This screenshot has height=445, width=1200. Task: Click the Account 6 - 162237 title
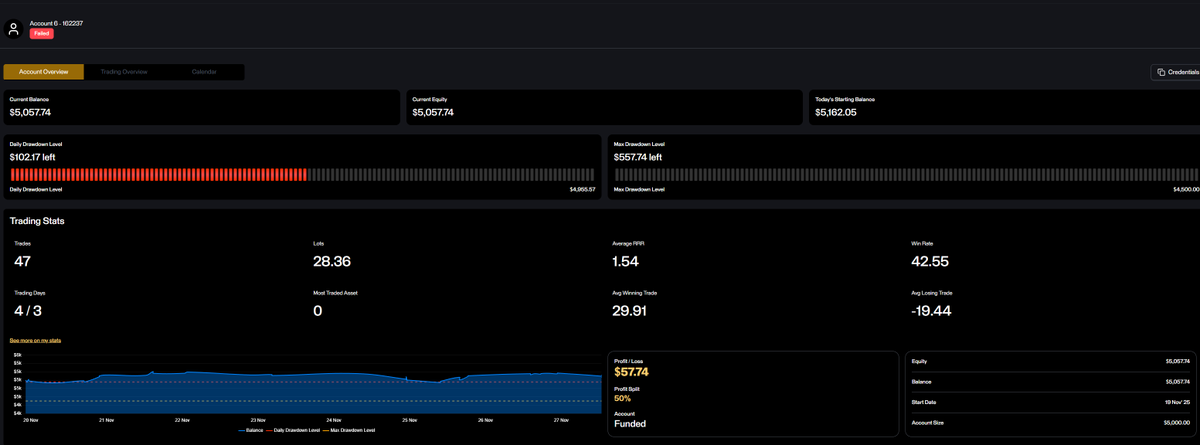coord(56,22)
